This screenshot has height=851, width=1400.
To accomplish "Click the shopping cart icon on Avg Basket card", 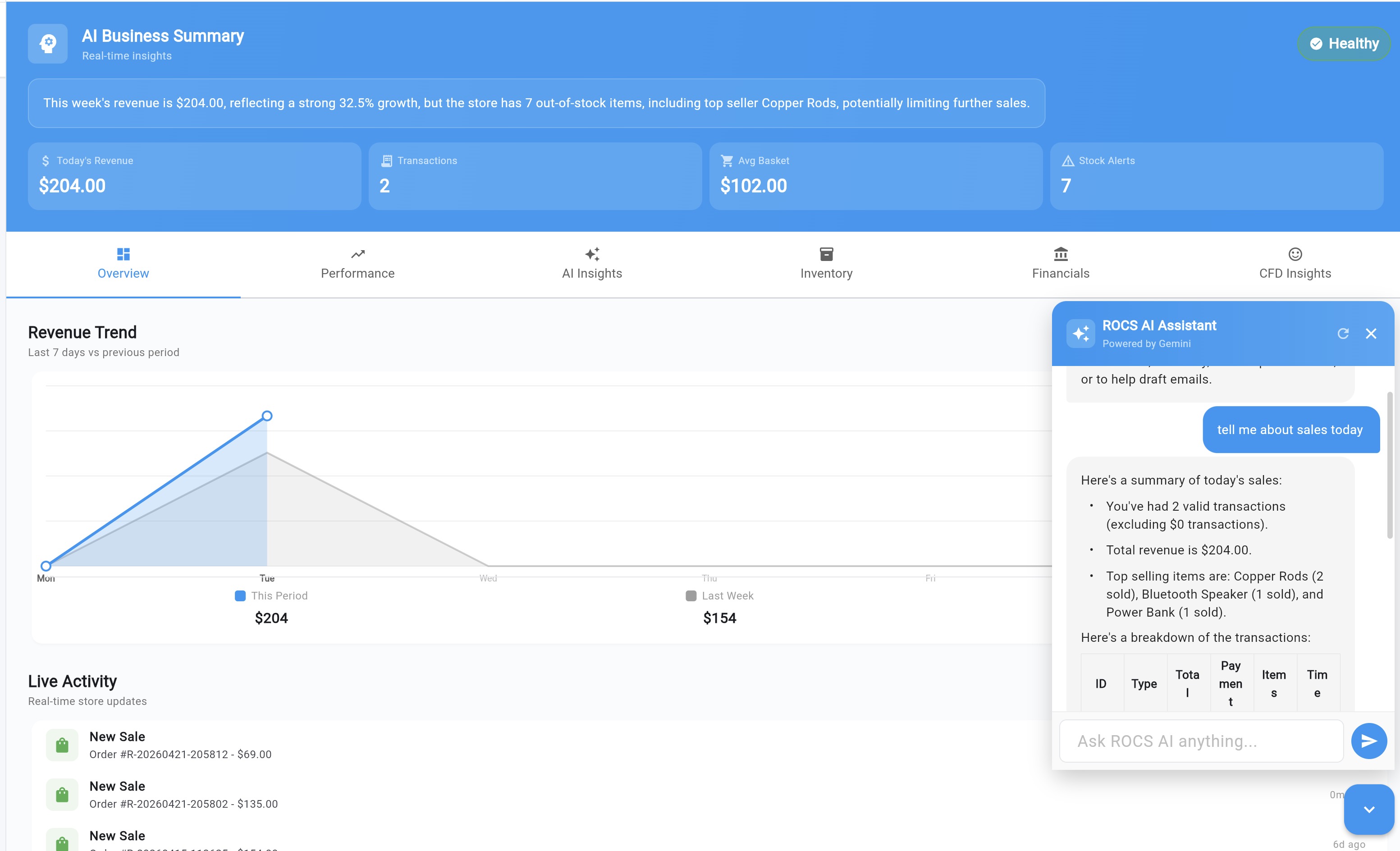I will point(727,160).
